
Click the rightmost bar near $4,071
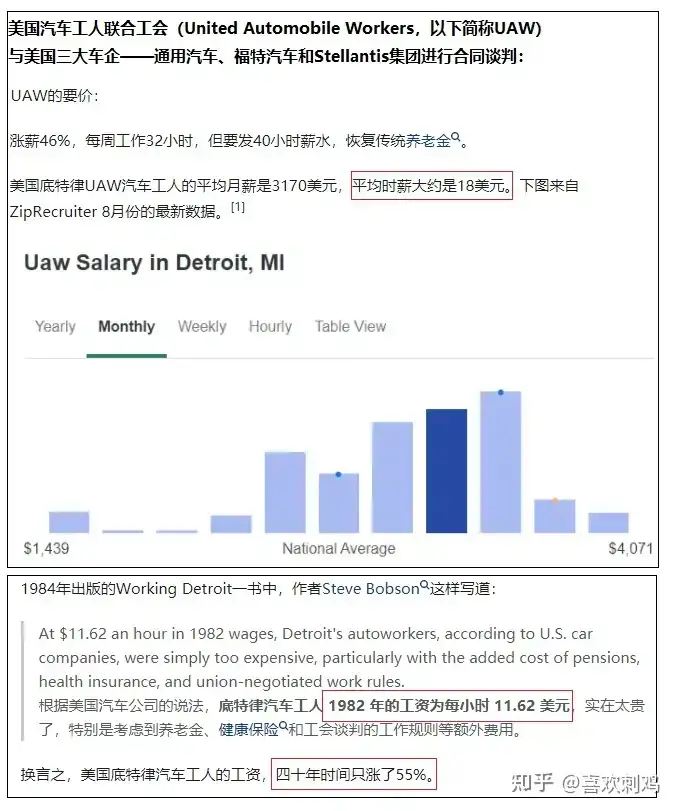click(x=609, y=523)
